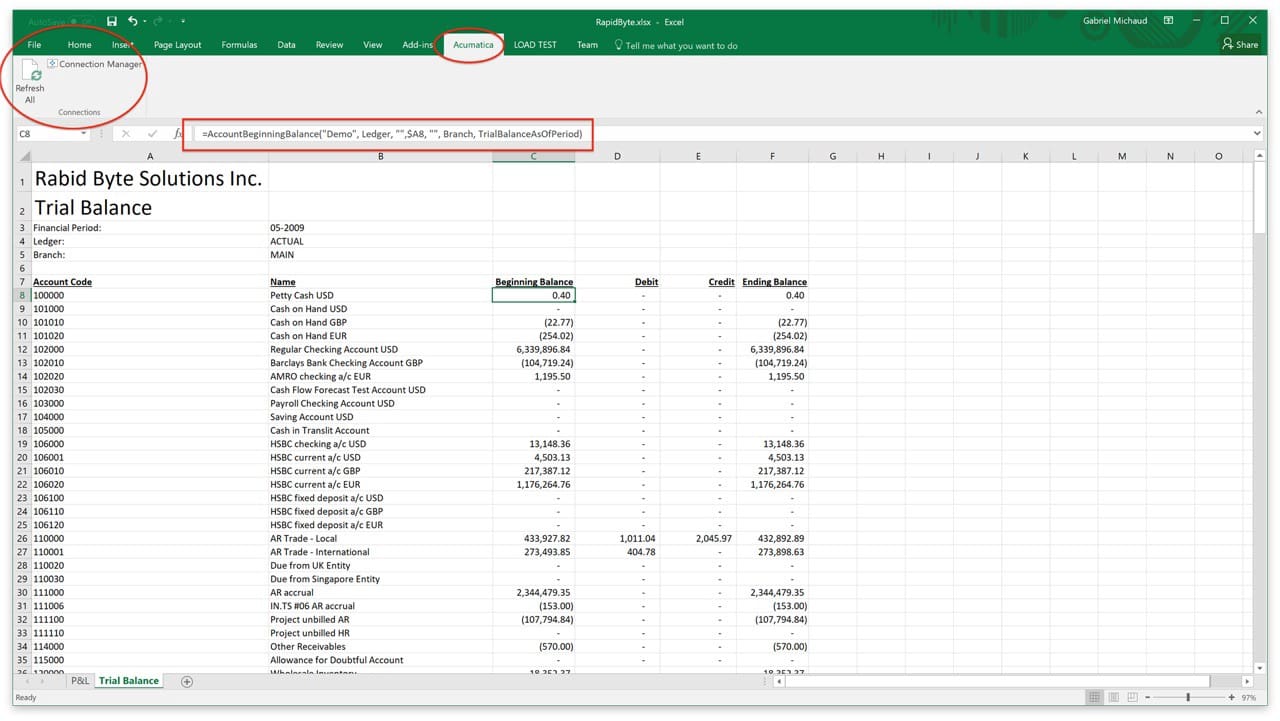Click the Insert Function fx icon
The image size is (1280, 721).
pos(178,133)
